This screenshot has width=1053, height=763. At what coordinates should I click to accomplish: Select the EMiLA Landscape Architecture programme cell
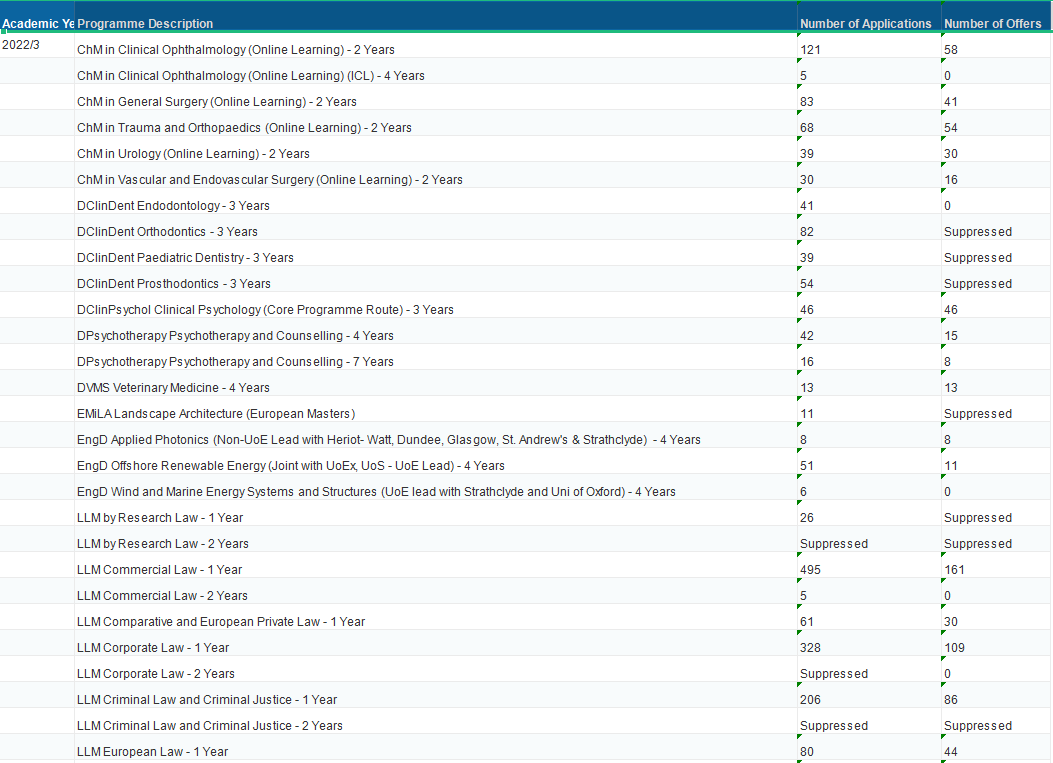click(216, 414)
